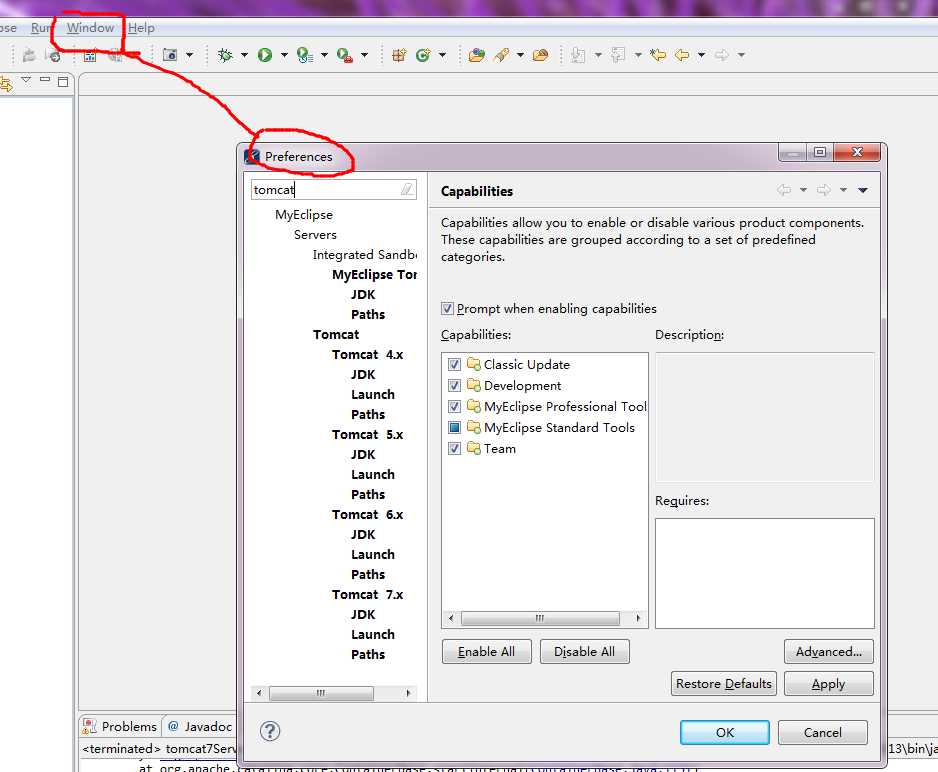The height and width of the screenshot is (772, 938).
Task: Open the Run menu
Action: [x=41, y=28]
